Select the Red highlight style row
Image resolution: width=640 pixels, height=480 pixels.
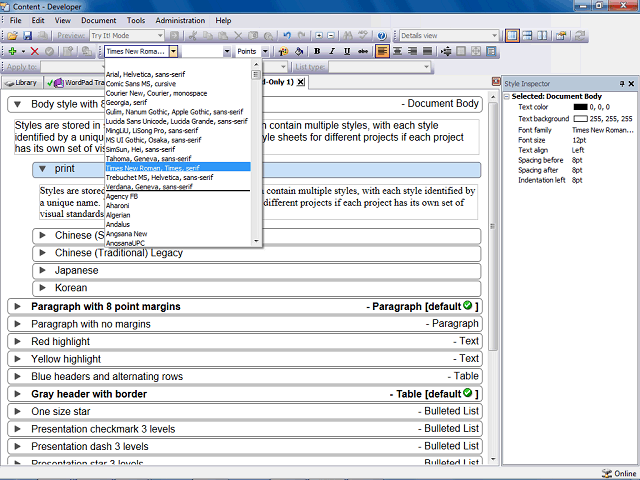pyautogui.click(x=245, y=341)
